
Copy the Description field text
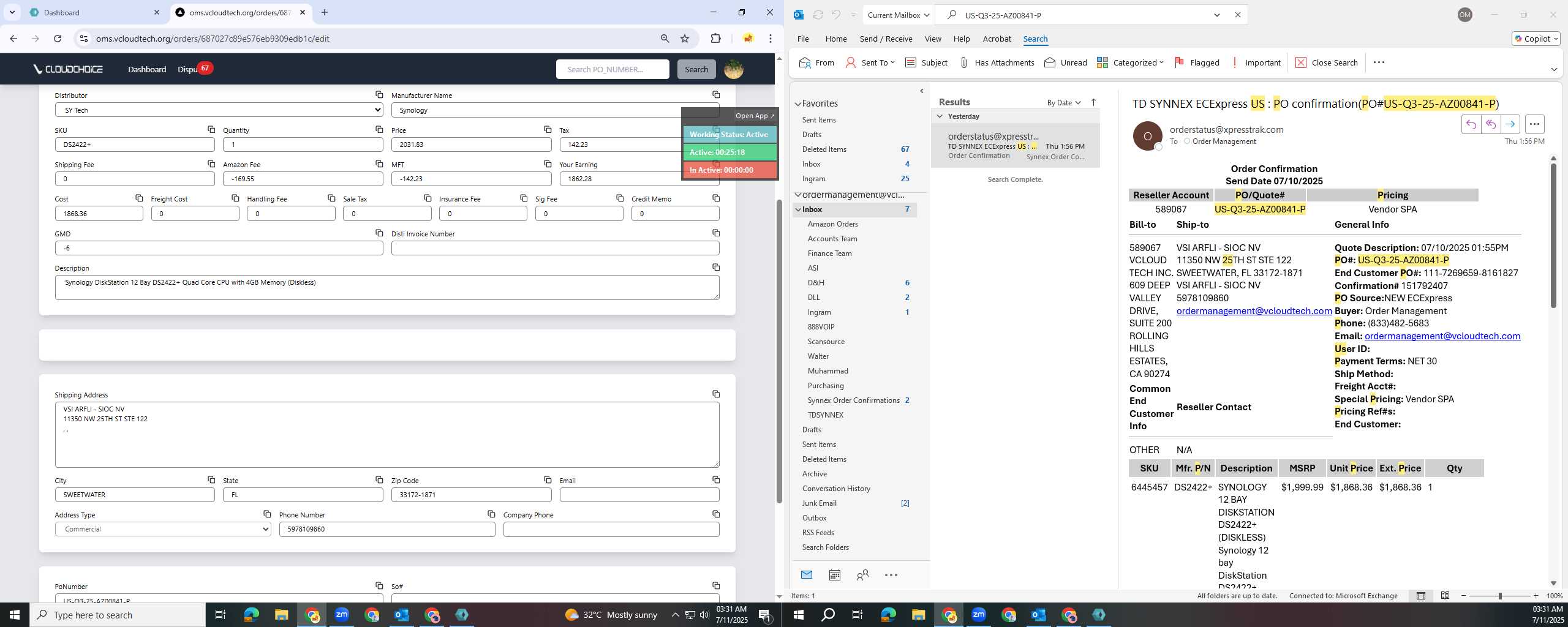point(716,267)
